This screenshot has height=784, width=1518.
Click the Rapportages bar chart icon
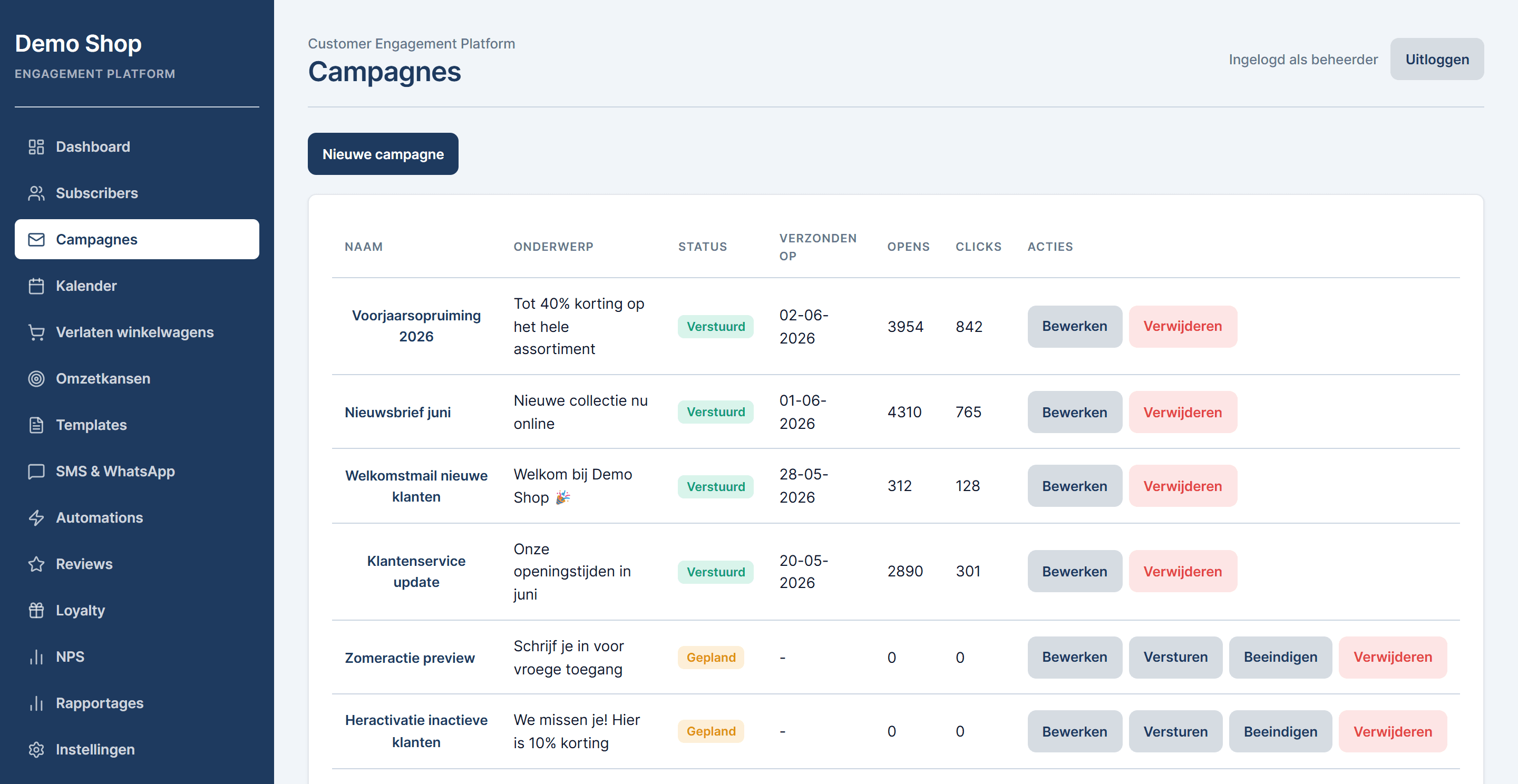click(x=36, y=703)
